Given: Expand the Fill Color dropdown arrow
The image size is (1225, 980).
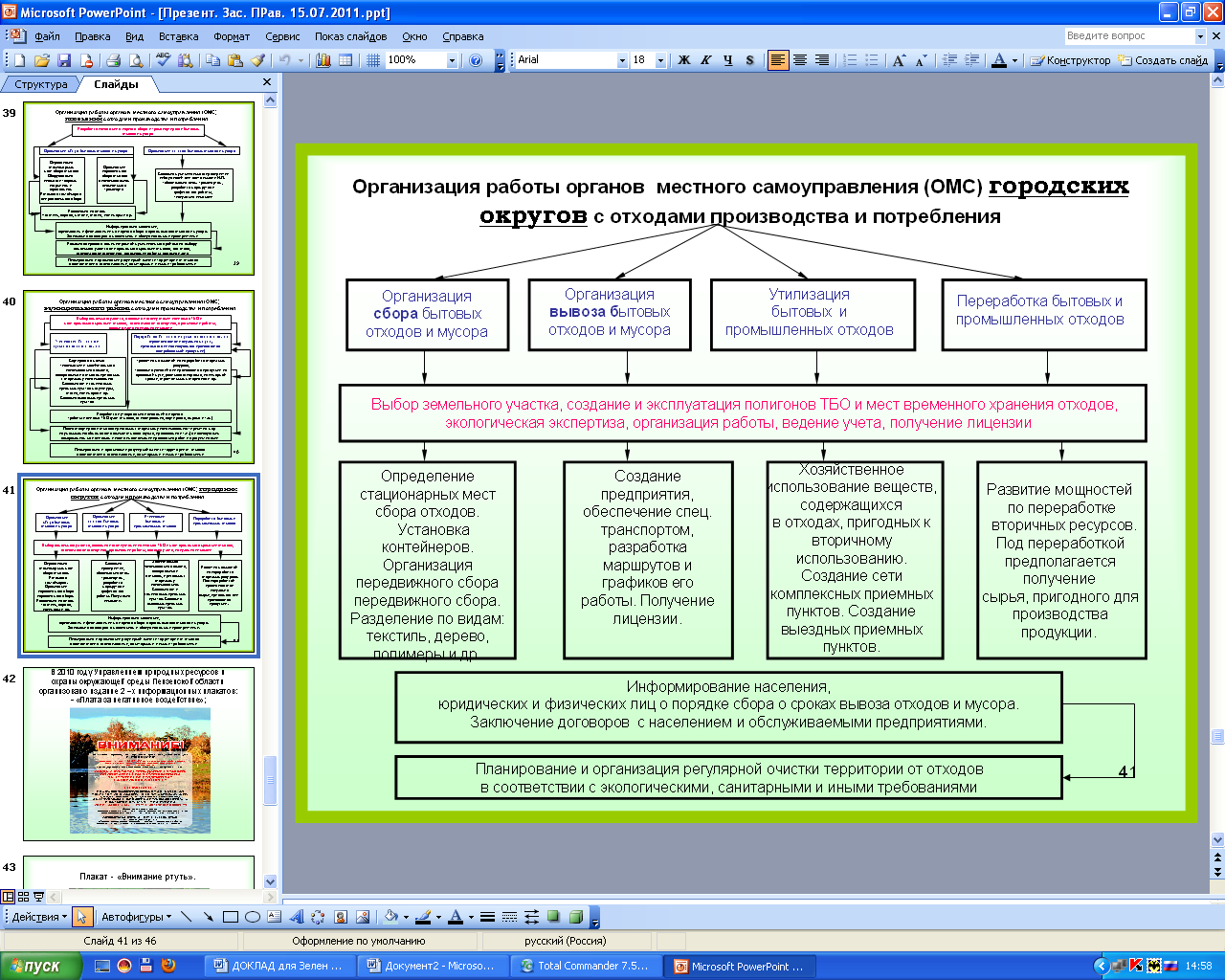Looking at the screenshot, I should (x=406, y=917).
